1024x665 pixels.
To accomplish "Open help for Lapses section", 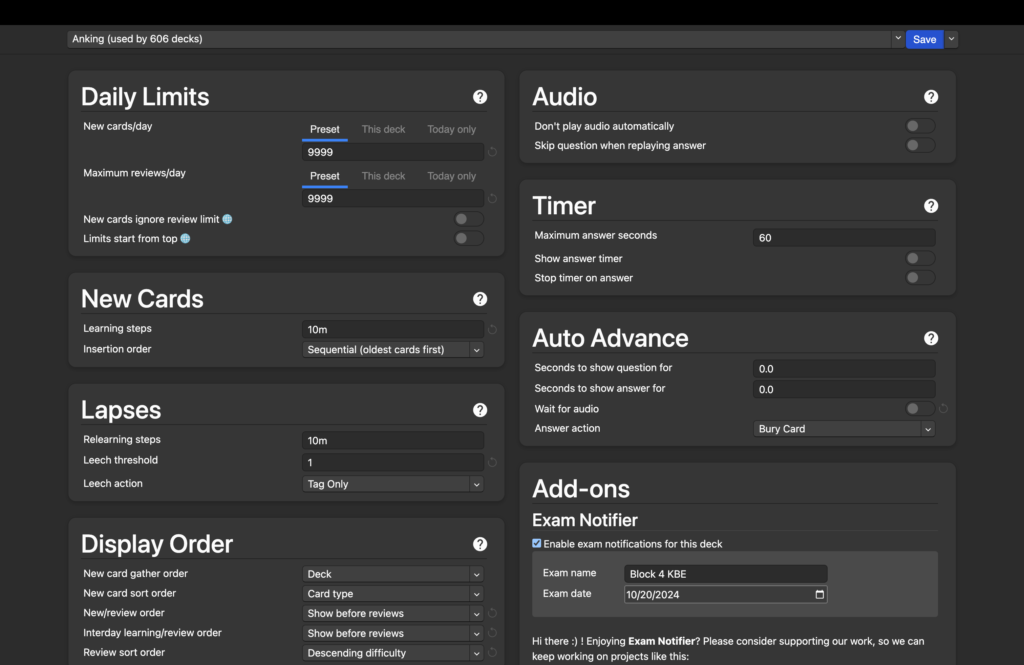I will tap(480, 410).
